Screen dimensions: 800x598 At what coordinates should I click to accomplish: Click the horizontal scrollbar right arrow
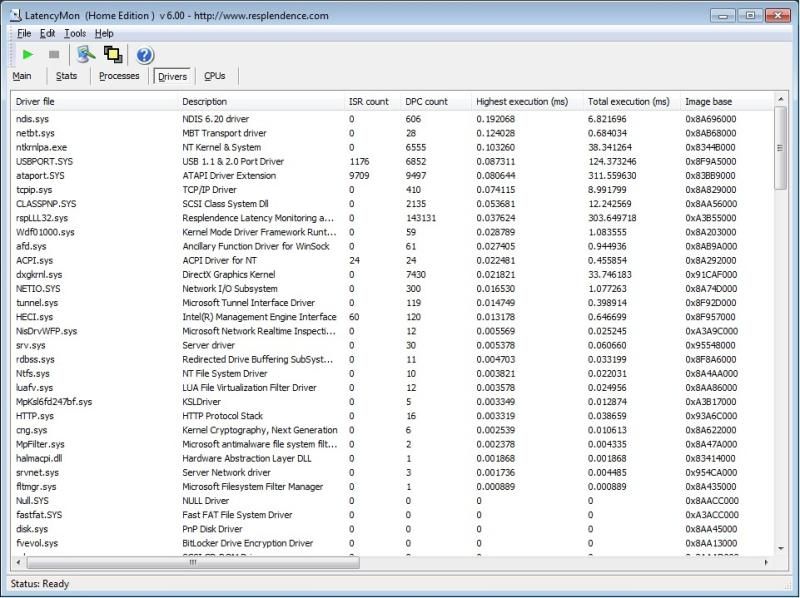pyautogui.click(x=767, y=562)
